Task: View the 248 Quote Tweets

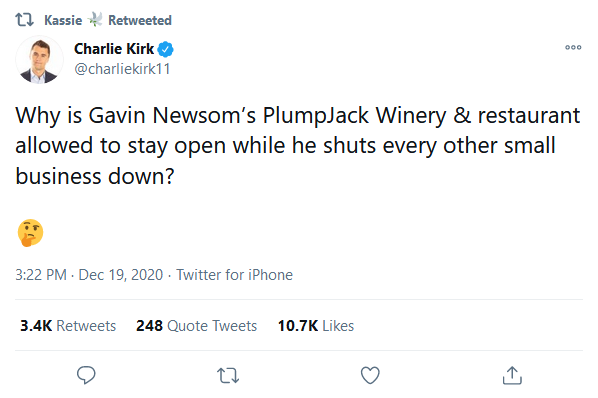Action: pos(196,326)
